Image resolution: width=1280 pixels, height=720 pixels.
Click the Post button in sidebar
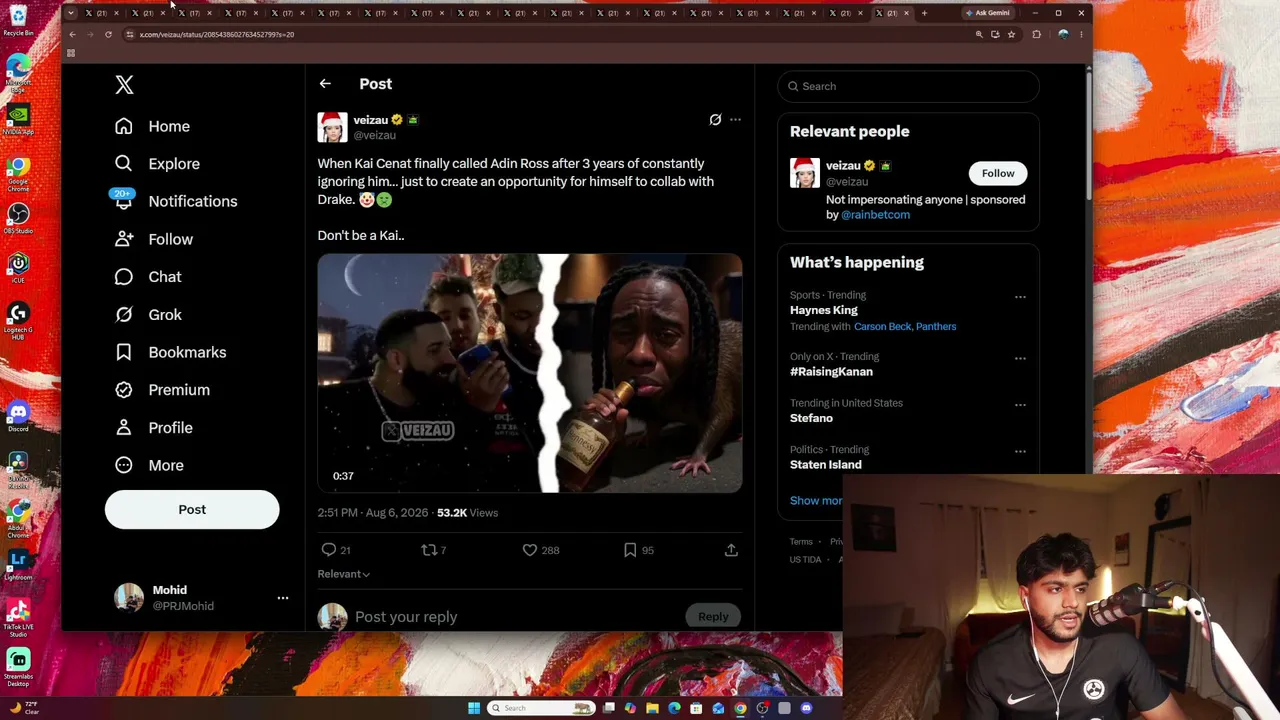pos(192,510)
